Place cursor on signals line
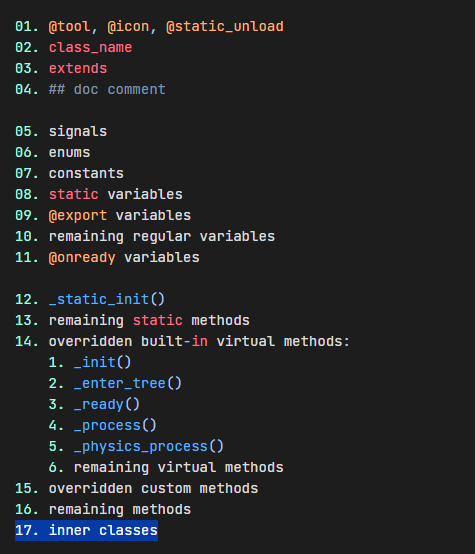The width and height of the screenshot is (475, 554). tap(78, 131)
